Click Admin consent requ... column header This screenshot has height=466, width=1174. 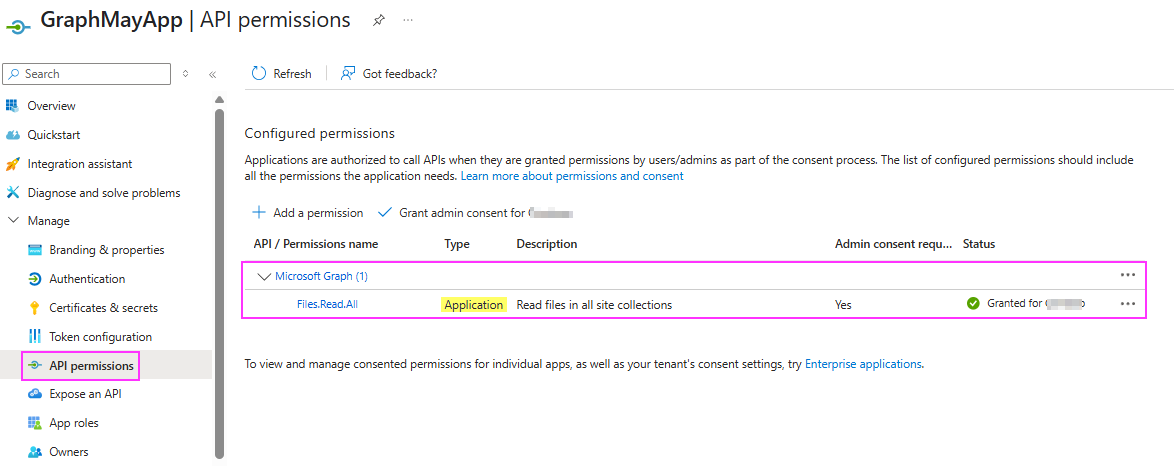pos(893,244)
